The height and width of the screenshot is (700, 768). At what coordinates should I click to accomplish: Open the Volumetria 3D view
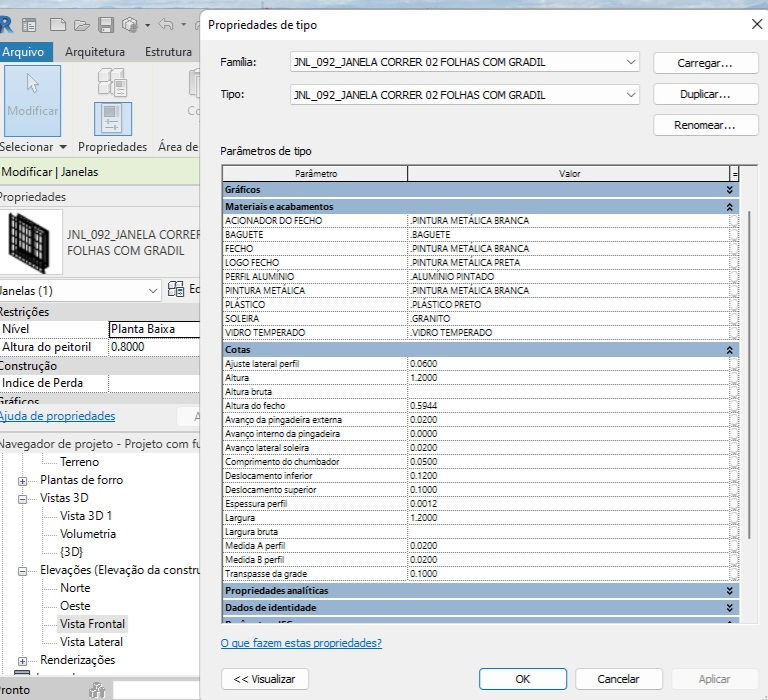tap(88, 534)
